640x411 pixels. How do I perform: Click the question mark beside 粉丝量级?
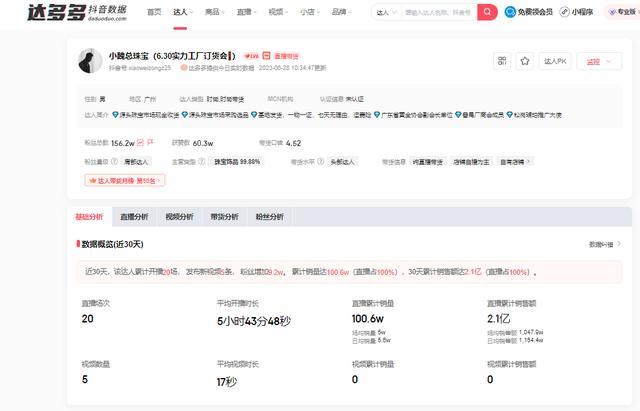(115, 162)
